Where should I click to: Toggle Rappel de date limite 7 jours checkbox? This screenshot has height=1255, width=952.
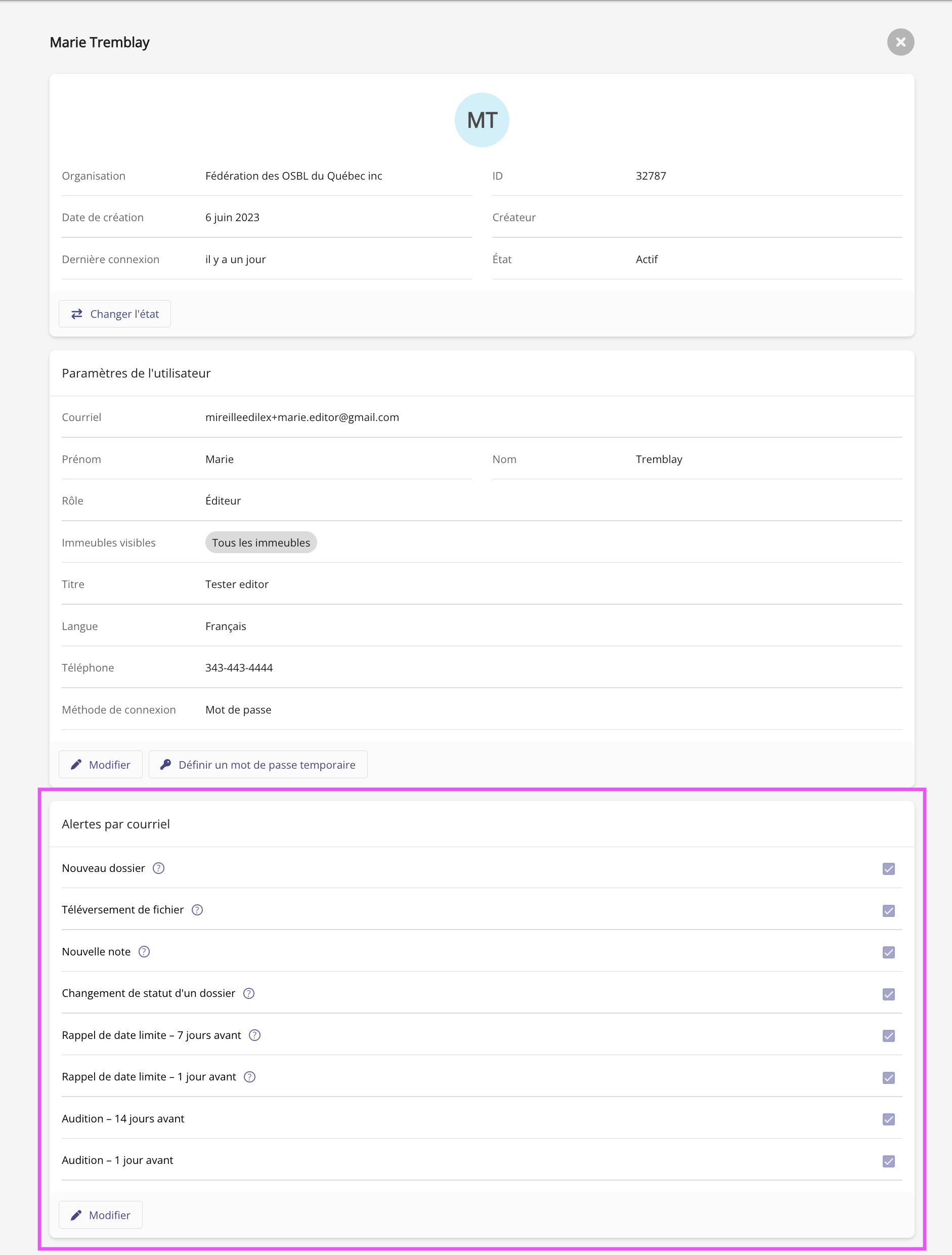888,1035
